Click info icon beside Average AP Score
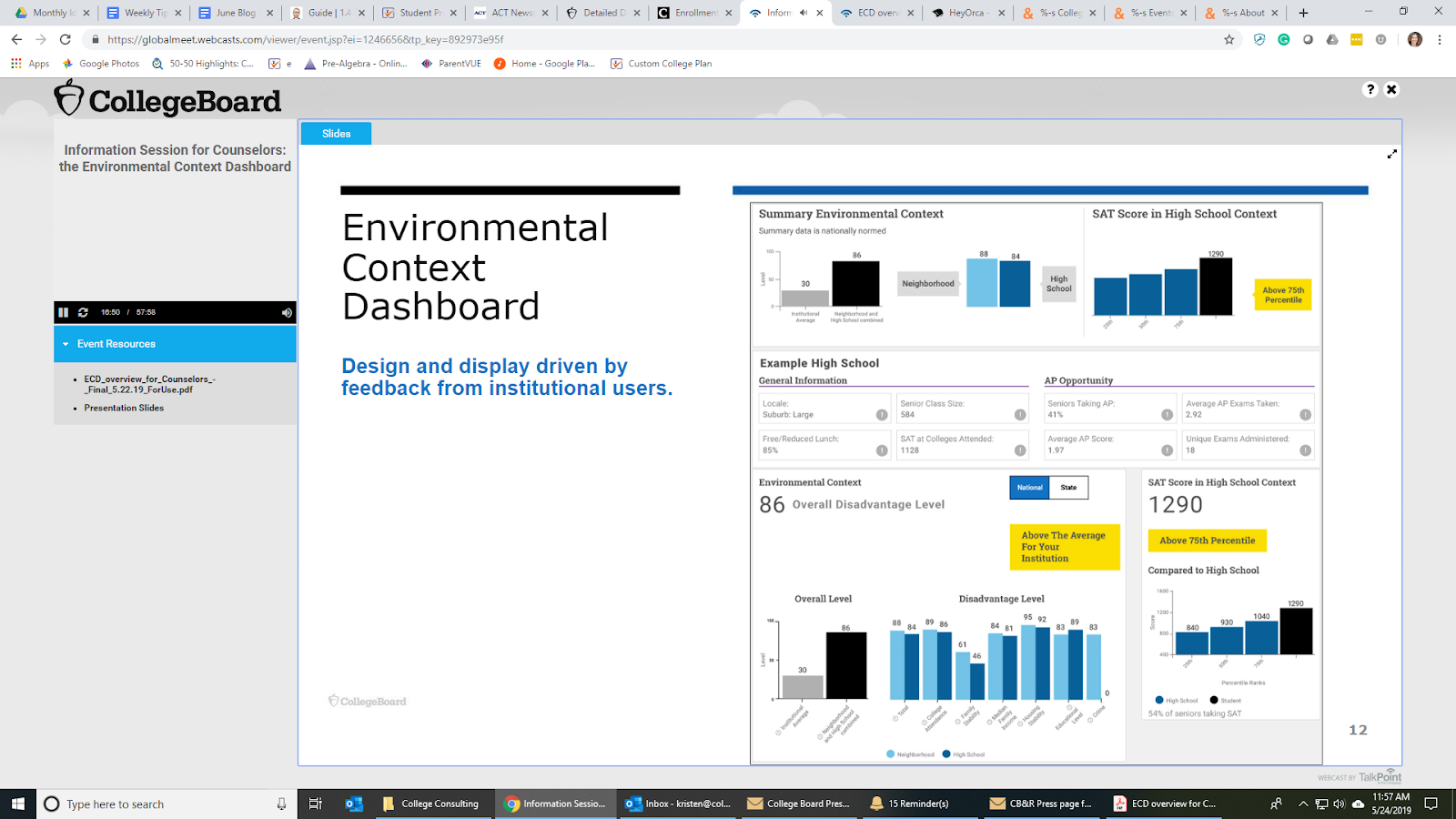 1168,450
